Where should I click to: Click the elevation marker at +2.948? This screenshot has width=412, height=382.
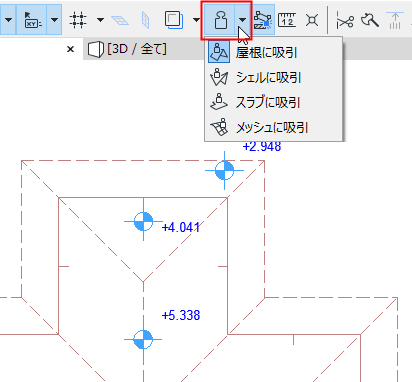coord(224,170)
